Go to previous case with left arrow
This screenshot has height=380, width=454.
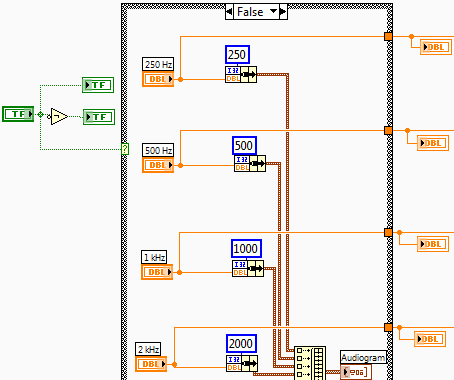[229, 12]
